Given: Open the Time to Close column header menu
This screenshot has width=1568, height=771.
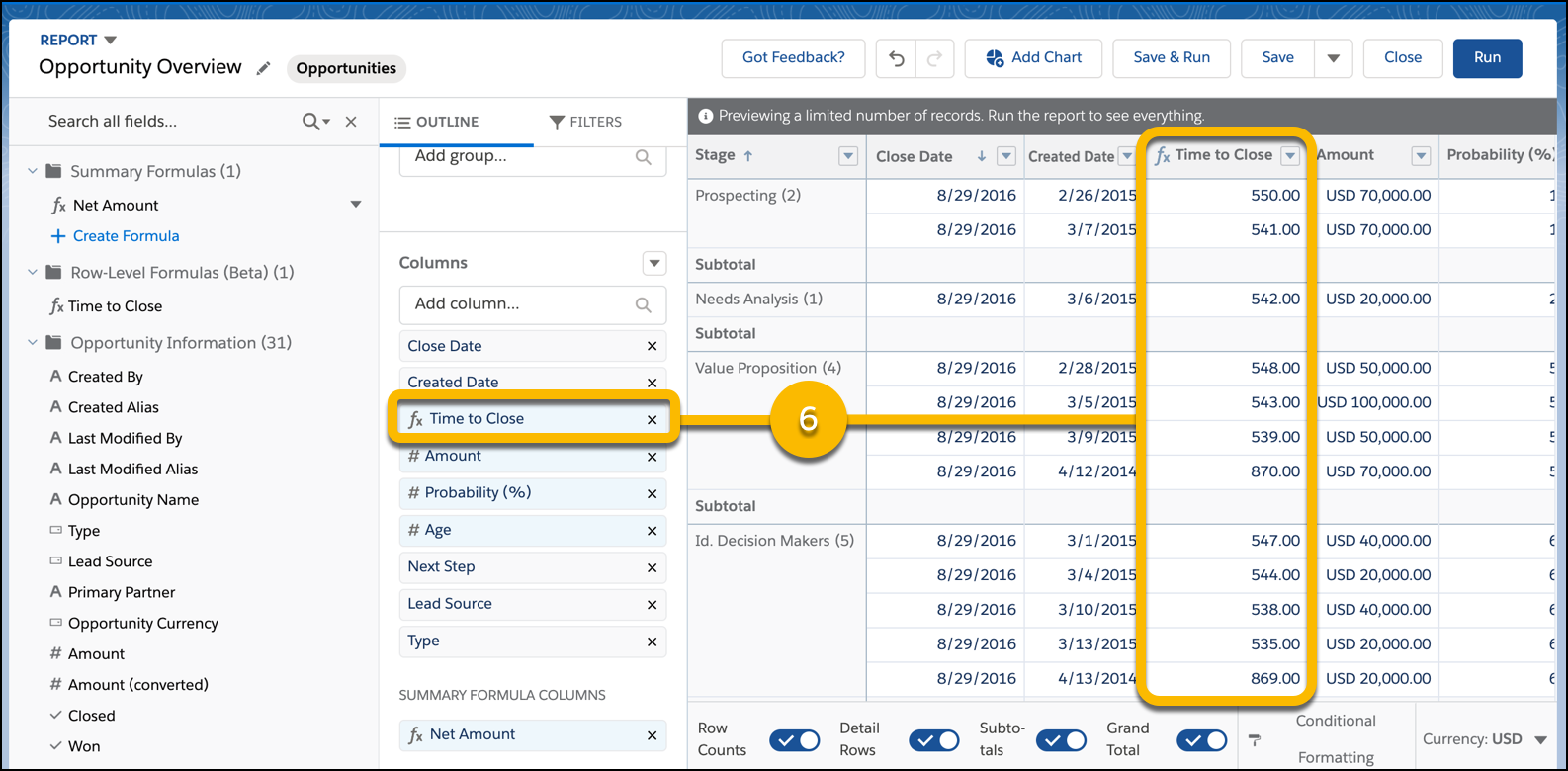Looking at the screenshot, I should click(x=1290, y=156).
